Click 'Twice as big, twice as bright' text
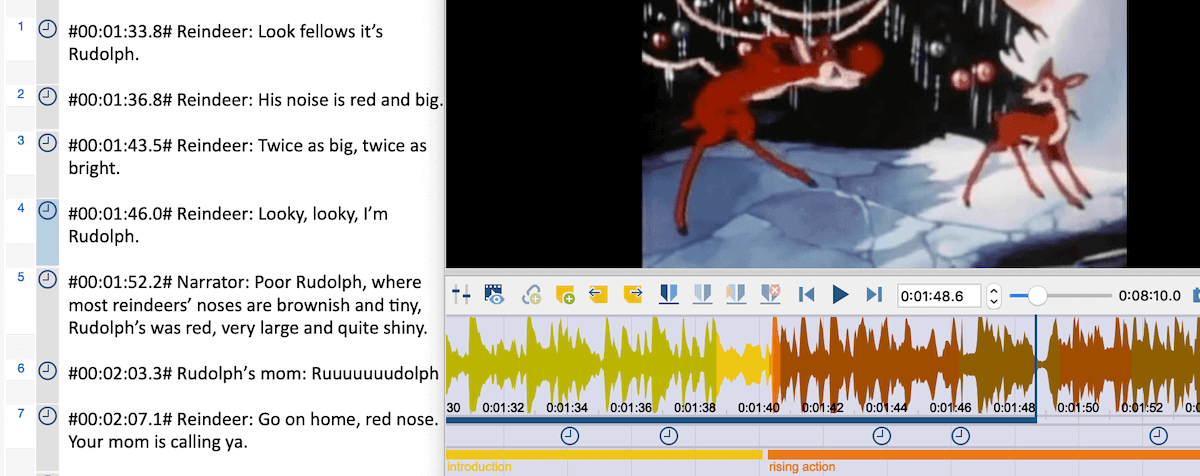Image resolution: width=1200 pixels, height=476 pixels. coord(247,156)
